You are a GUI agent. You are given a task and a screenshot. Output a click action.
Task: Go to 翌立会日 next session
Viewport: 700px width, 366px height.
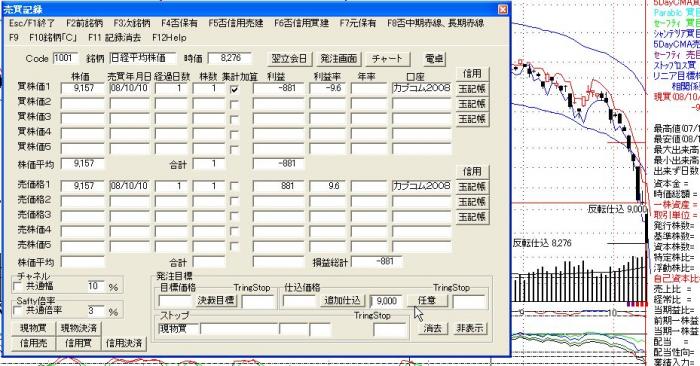pyautogui.click(x=289, y=58)
